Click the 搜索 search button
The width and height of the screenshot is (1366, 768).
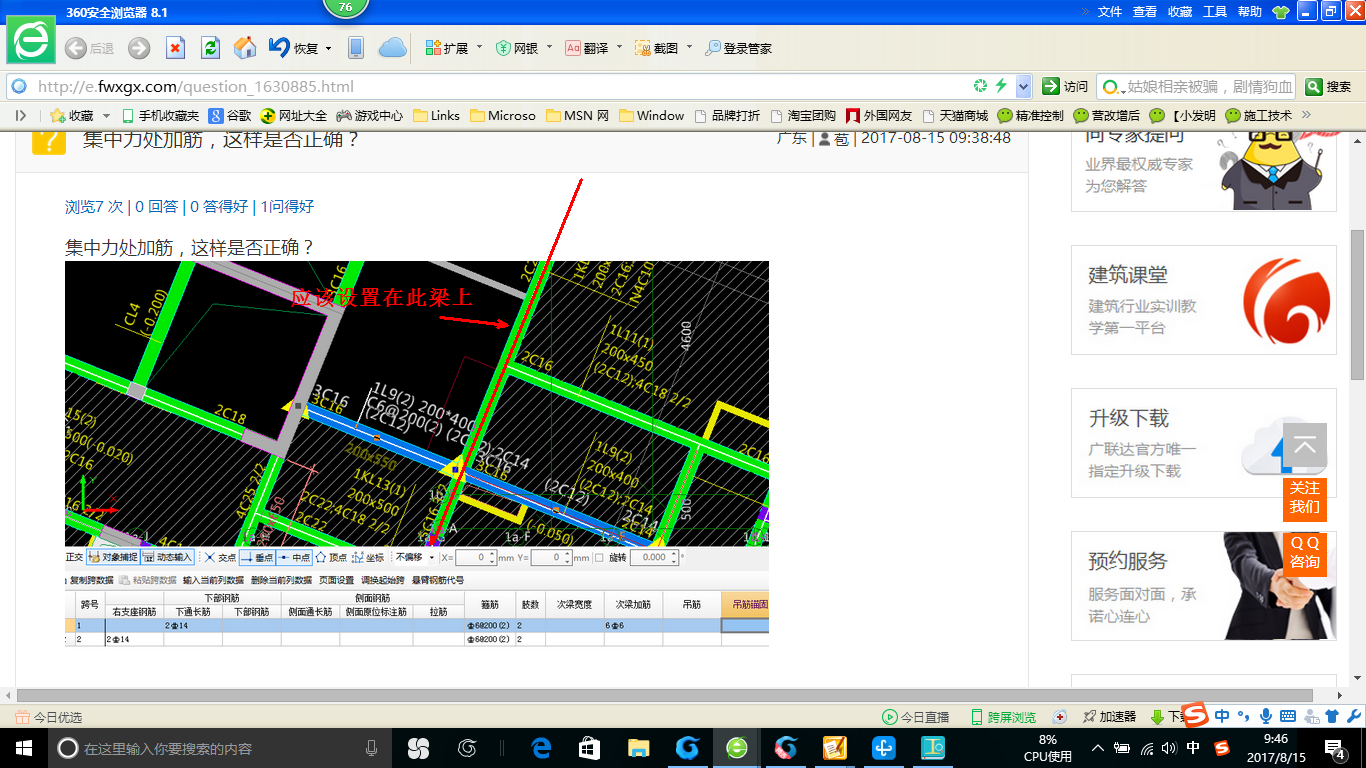coord(1329,86)
